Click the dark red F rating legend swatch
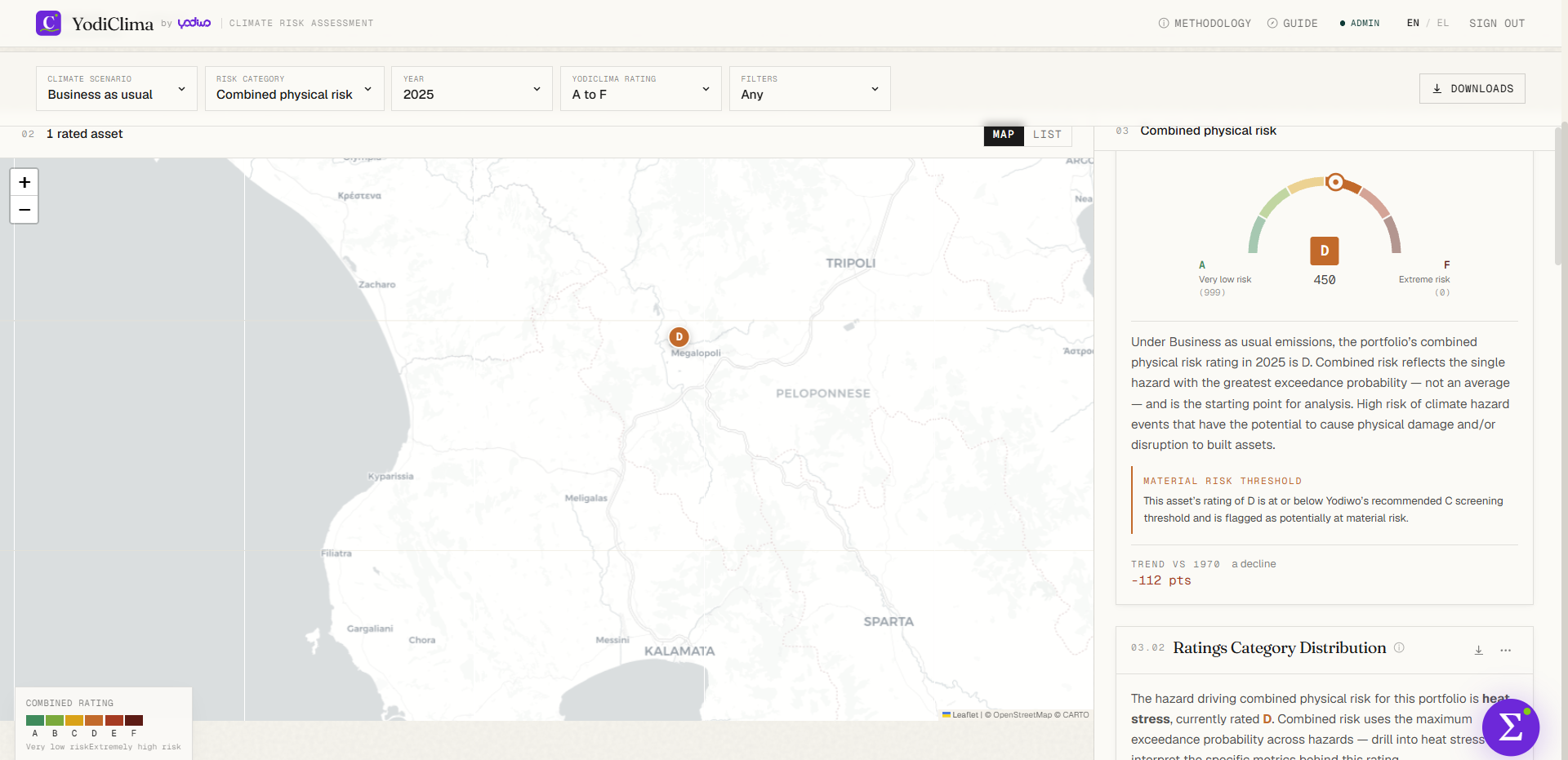This screenshot has width=1568, height=760. point(134,720)
